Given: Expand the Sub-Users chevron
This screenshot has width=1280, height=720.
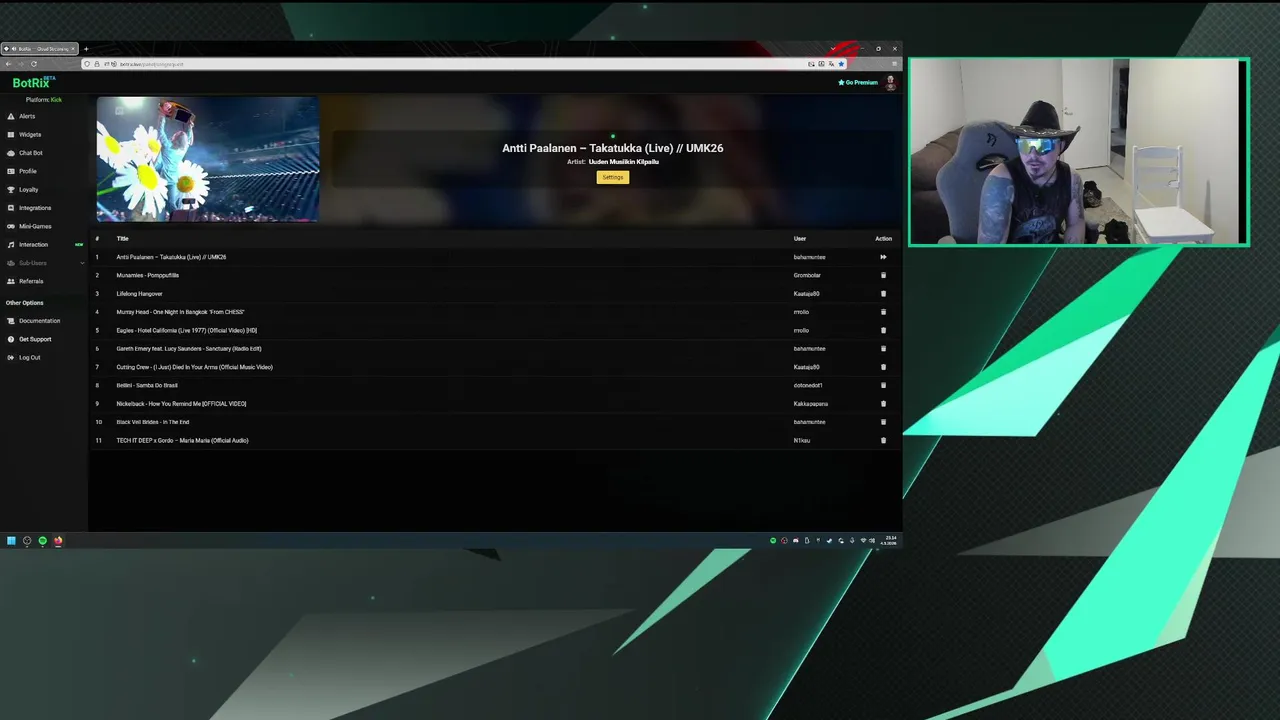Looking at the screenshot, I should coord(82,263).
